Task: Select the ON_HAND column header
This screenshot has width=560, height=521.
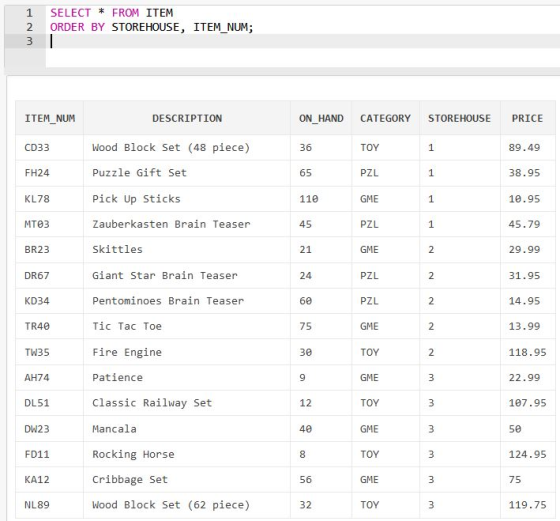Action: pyautogui.click(x=321, y=118)
